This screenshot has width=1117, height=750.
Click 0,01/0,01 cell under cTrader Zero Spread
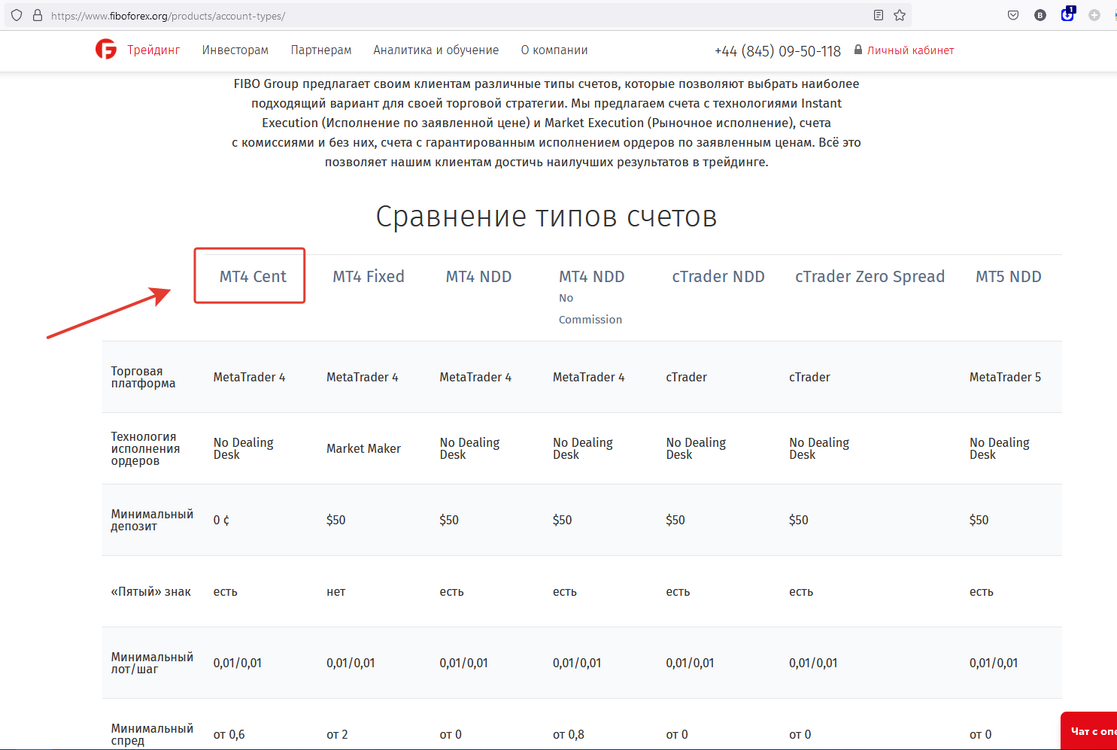(x=813, y=662)
